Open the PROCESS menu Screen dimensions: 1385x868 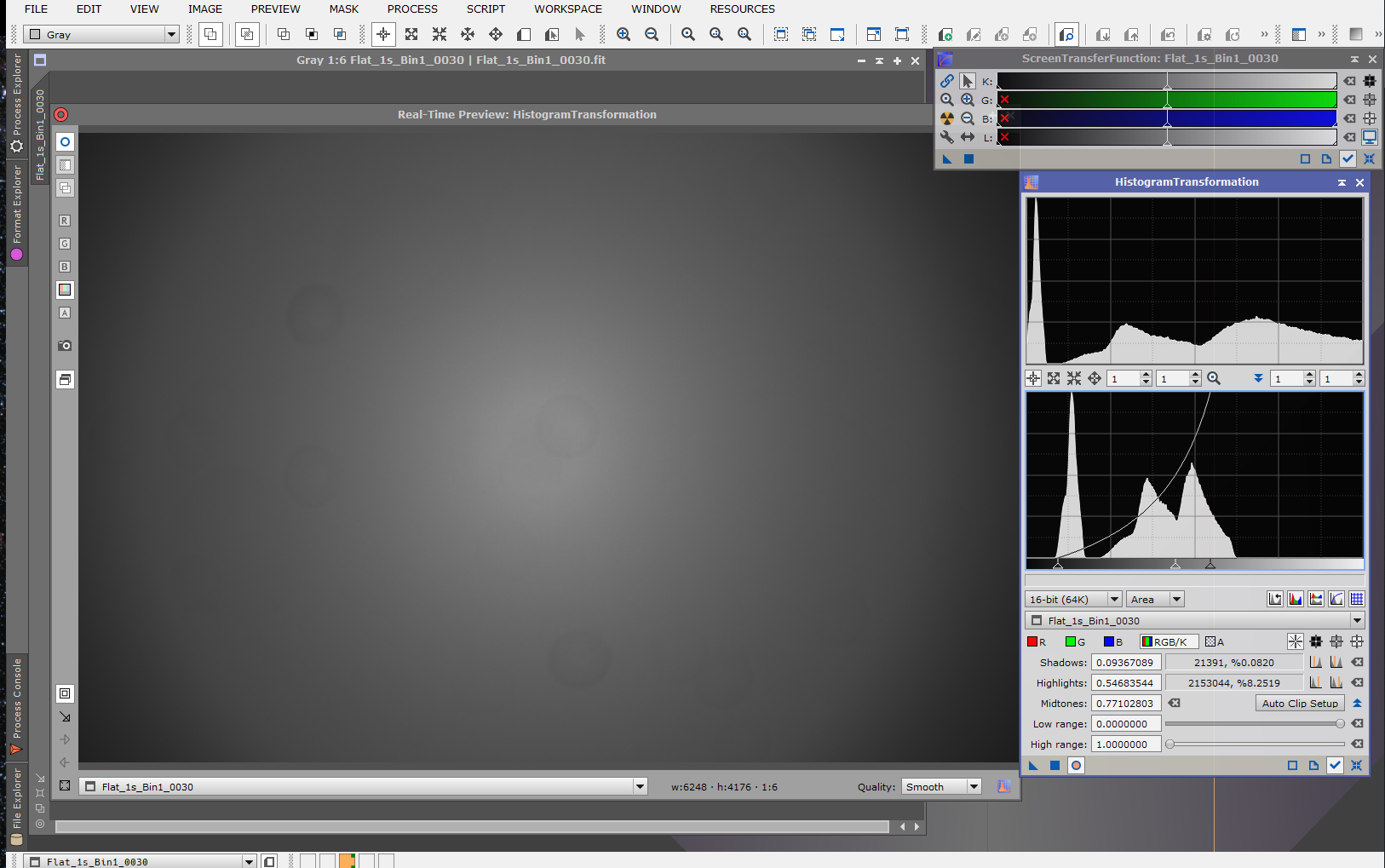coord(412,9)
